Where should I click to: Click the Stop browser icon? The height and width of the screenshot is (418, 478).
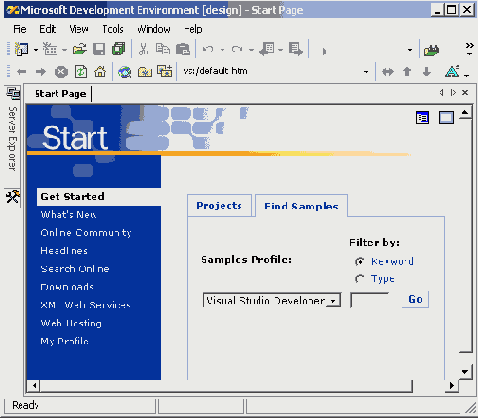tap(61, 72)
